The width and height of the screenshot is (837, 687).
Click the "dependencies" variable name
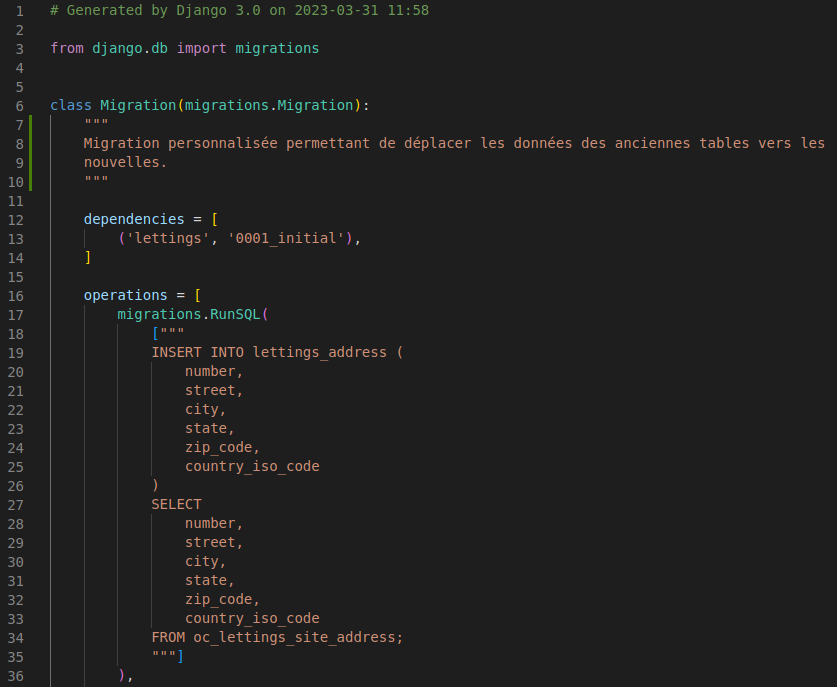click(134, 219)
